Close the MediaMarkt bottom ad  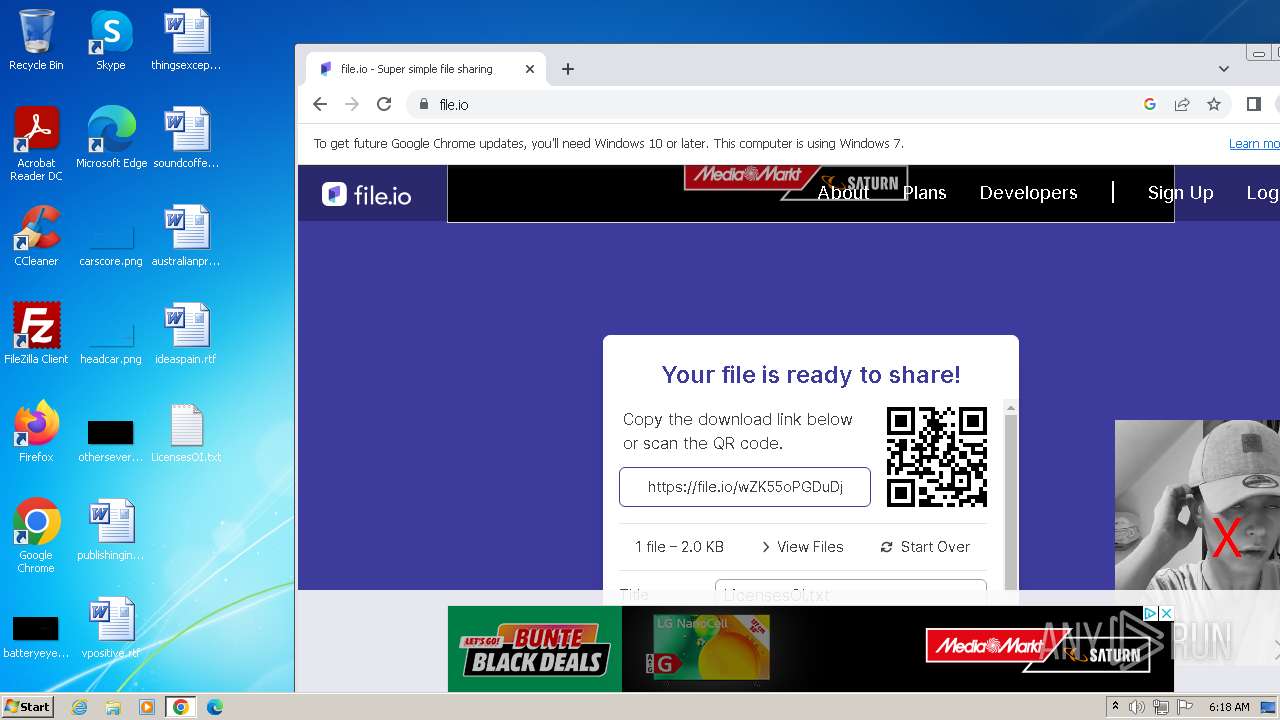(1166, 613)
